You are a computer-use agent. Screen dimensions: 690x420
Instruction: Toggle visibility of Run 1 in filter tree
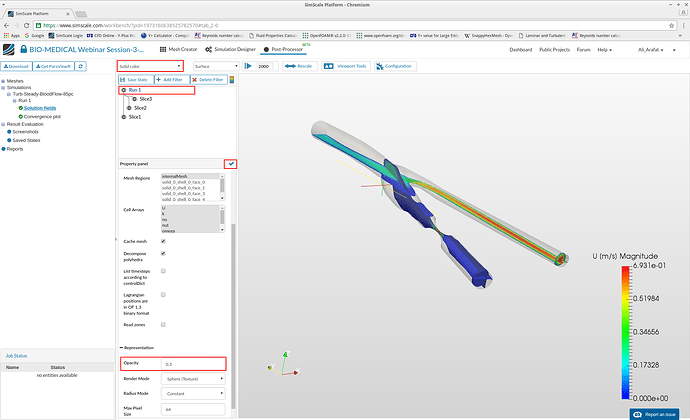click(x=124, y=90)
